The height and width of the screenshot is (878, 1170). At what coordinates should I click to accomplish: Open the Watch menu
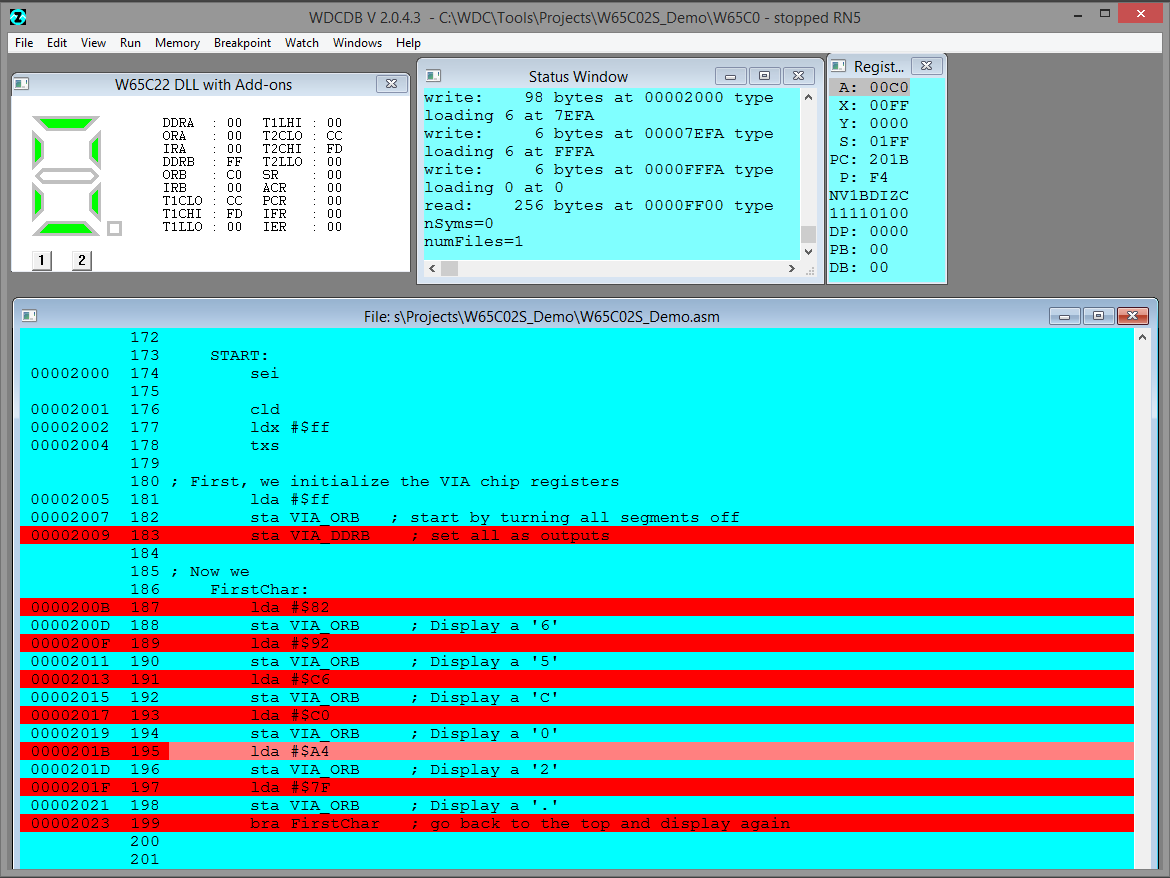coord(302,43)
